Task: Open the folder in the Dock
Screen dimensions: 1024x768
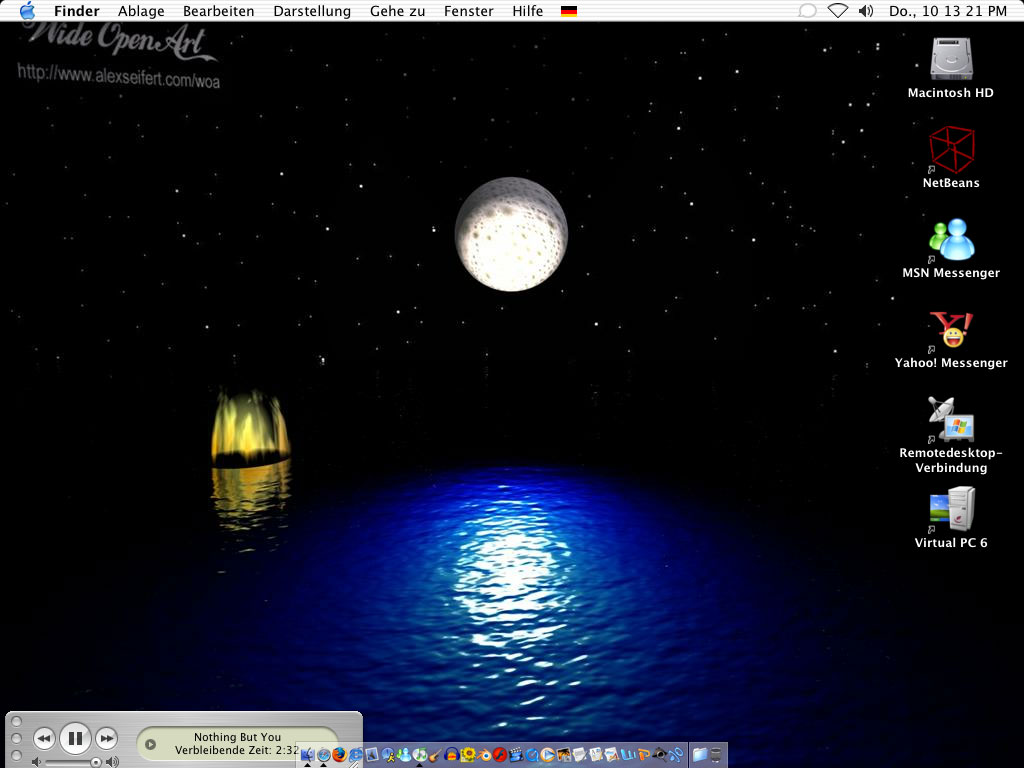Action: click(700, 755)
